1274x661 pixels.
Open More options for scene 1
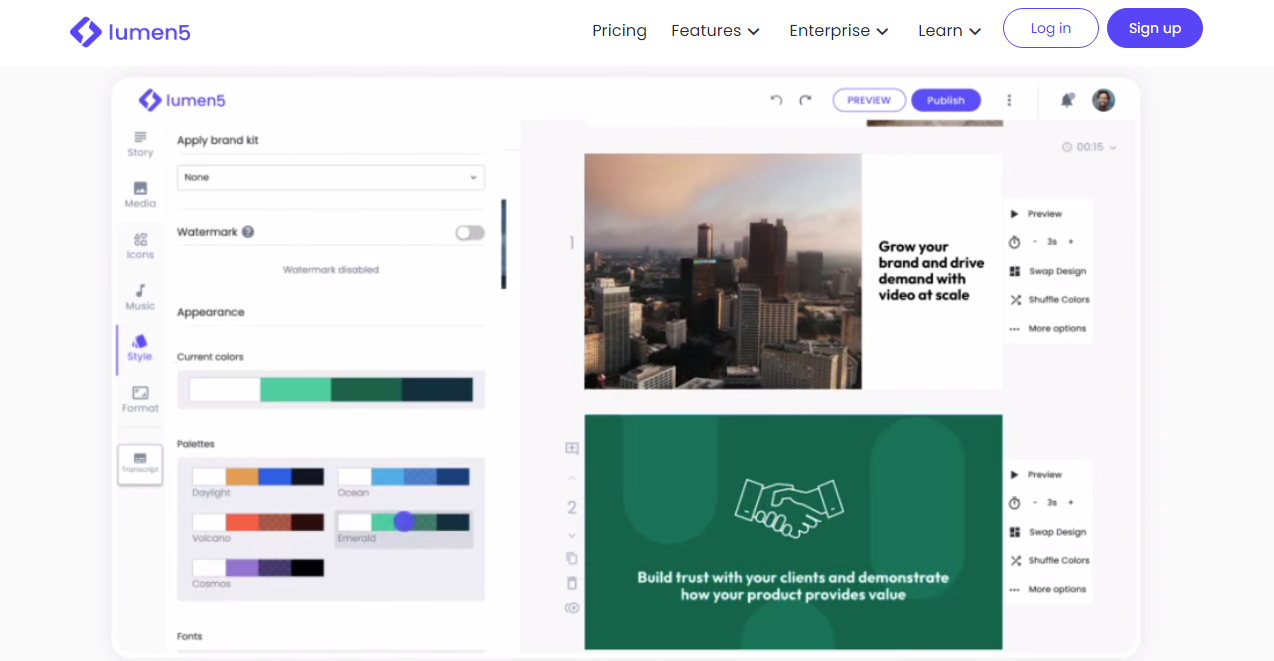(x=1048, y=329)
